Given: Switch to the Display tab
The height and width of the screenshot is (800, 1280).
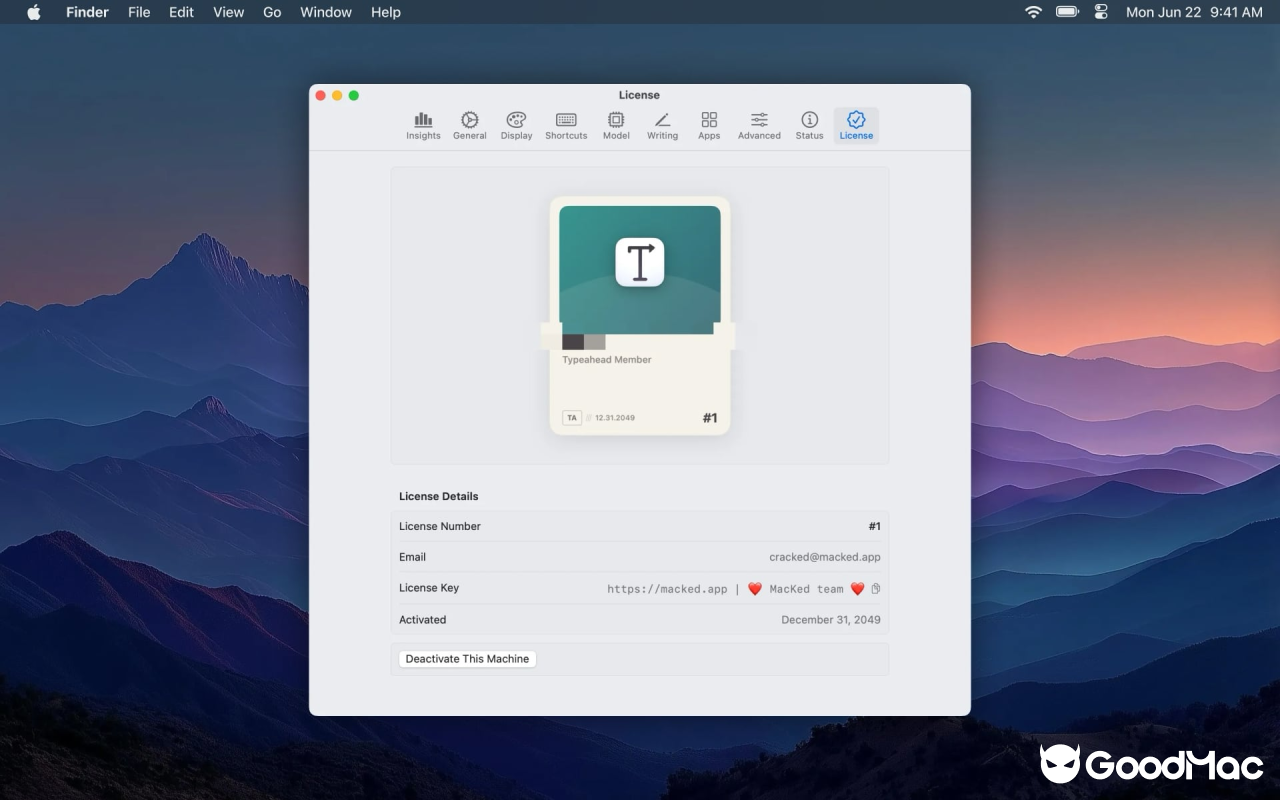Looking at the screenshot, I should 516,126.
